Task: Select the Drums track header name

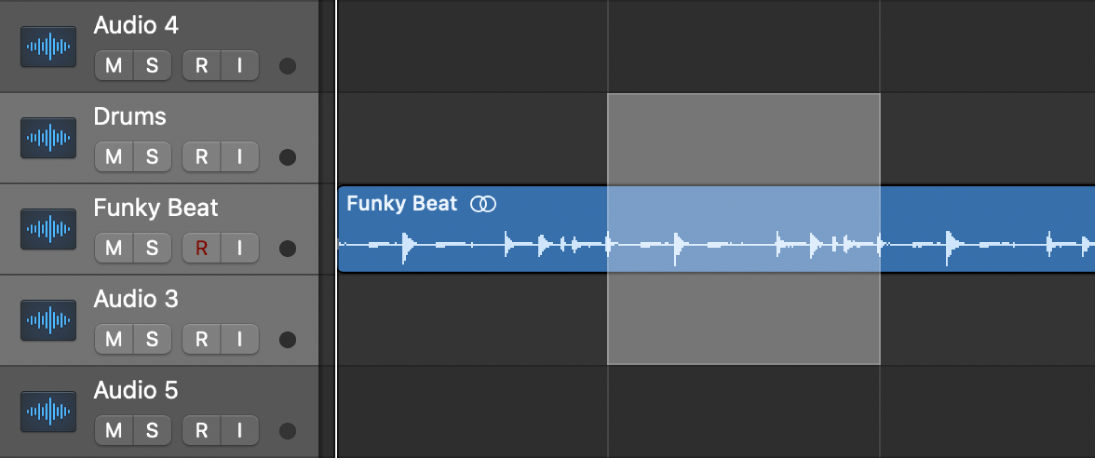Action: (x=130, y=117)
